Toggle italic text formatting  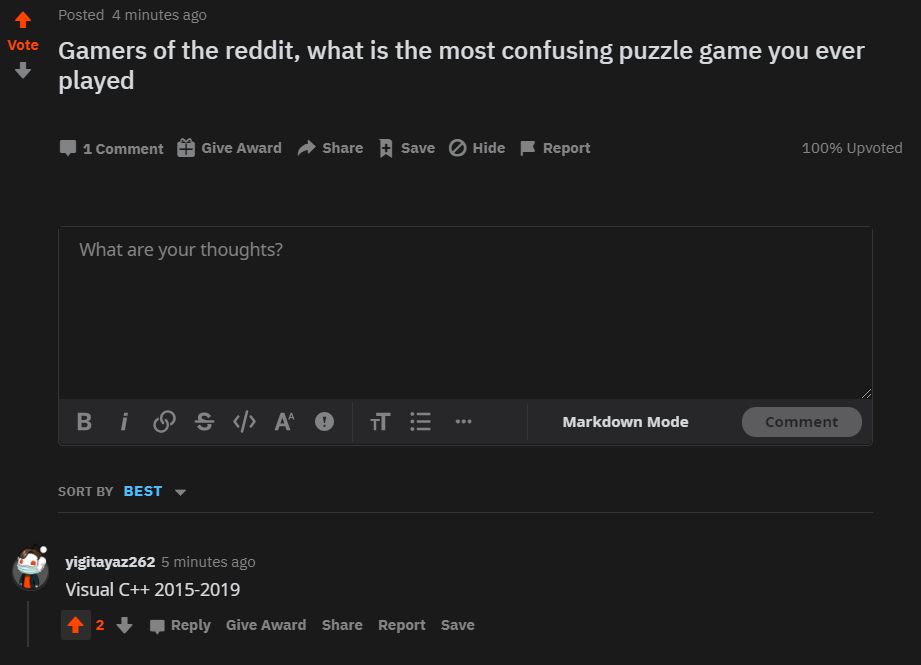click(124, 422)
